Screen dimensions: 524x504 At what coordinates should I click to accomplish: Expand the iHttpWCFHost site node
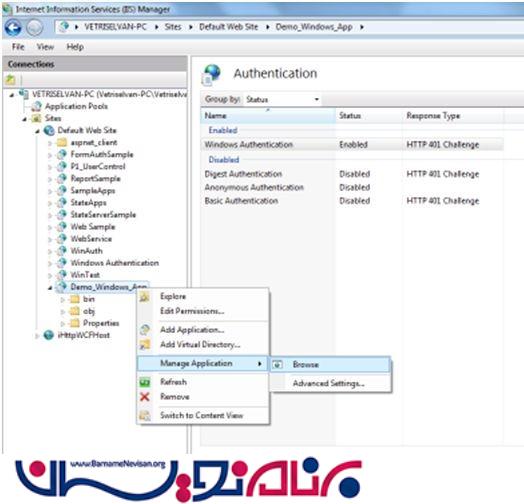(37, 336)
